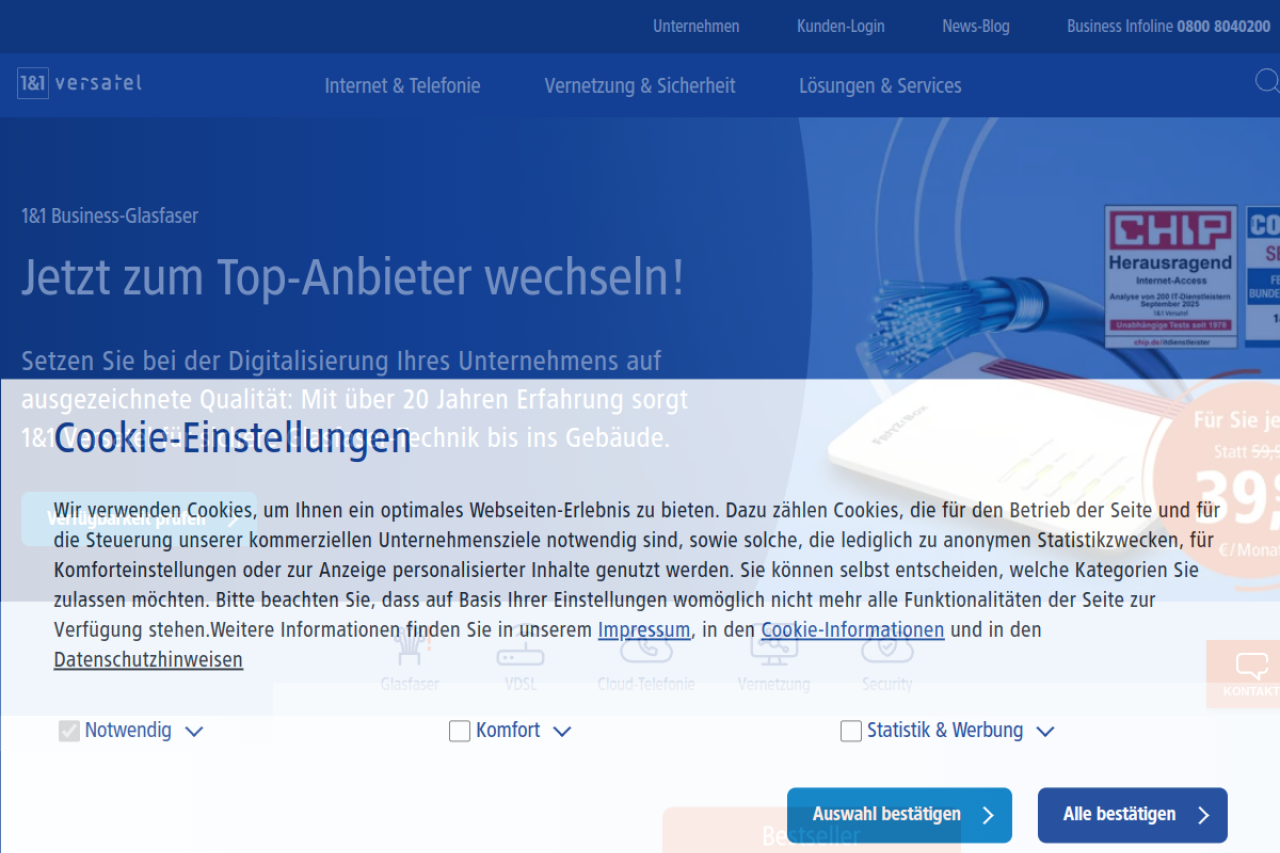The image size is (1280, 853).
Task: Select the Cloud-Telefonie product icon
Action: pyautogui.click(x=646, y=645)
